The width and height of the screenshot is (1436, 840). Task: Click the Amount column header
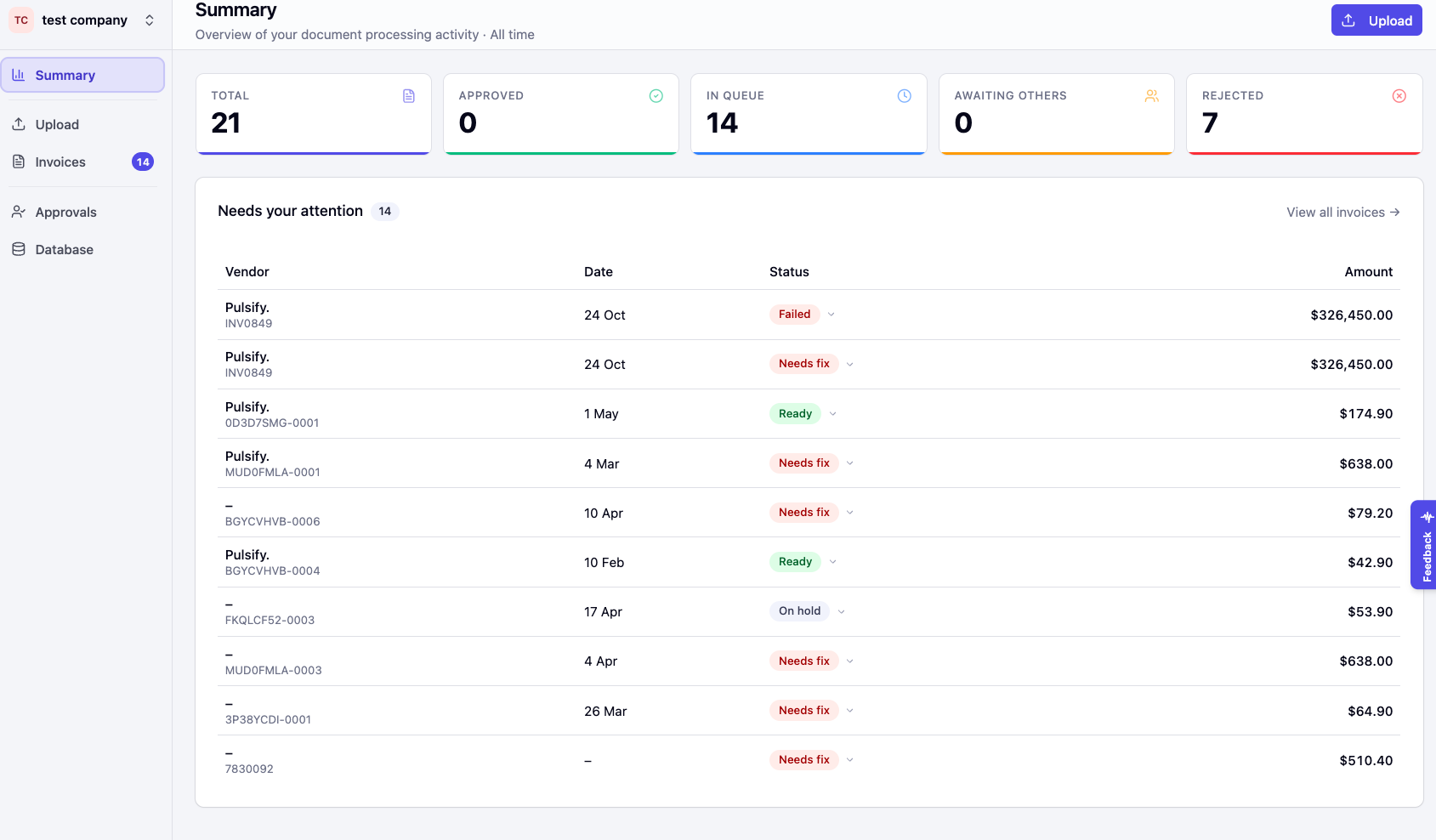coord(1369,272)
